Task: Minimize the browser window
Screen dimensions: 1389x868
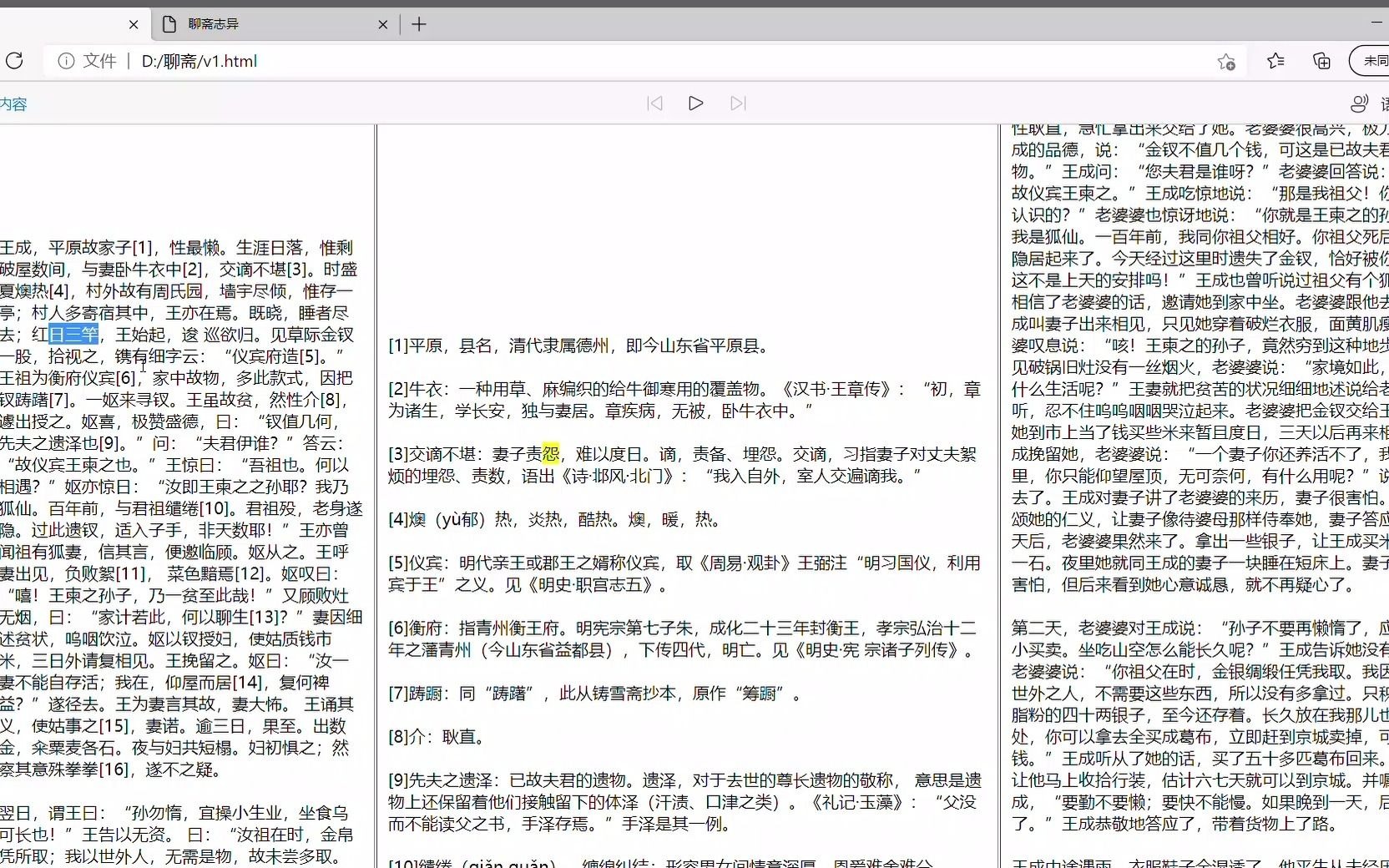Action: point(1377,23)
